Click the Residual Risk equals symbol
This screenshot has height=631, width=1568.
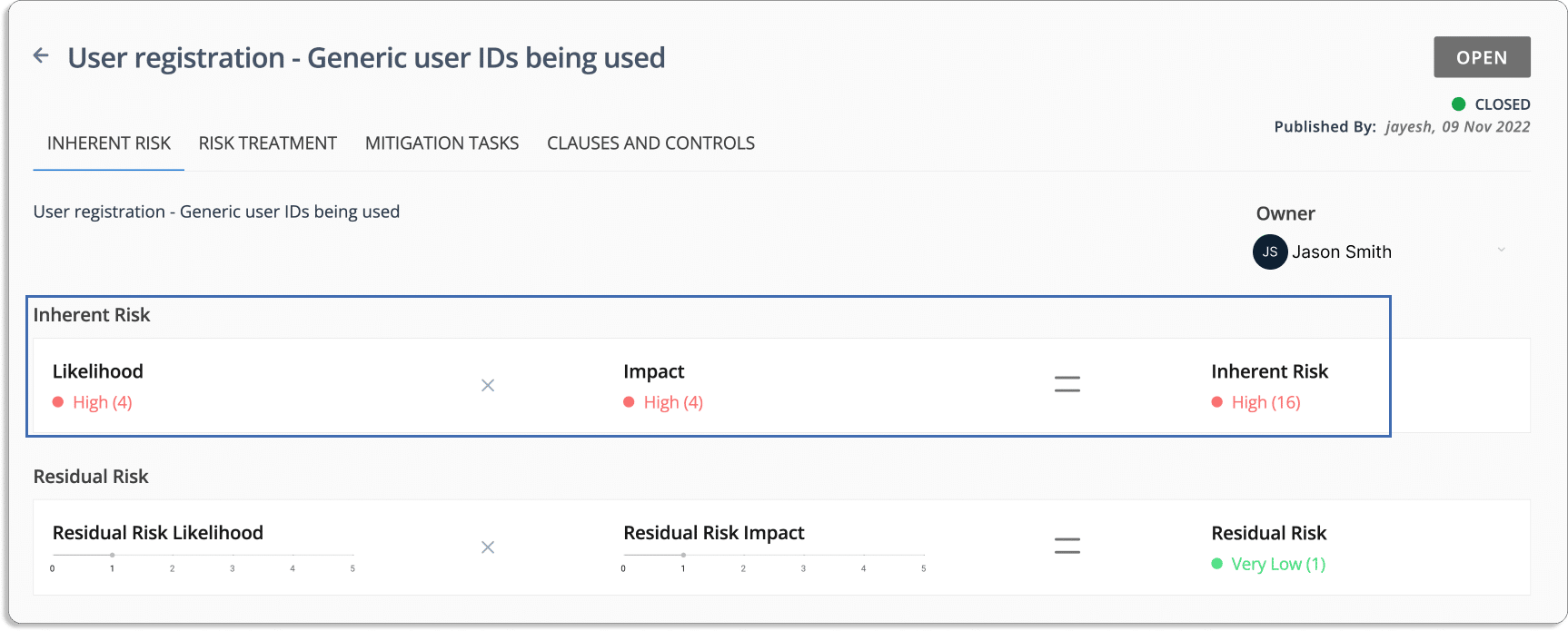(1067, 546)
